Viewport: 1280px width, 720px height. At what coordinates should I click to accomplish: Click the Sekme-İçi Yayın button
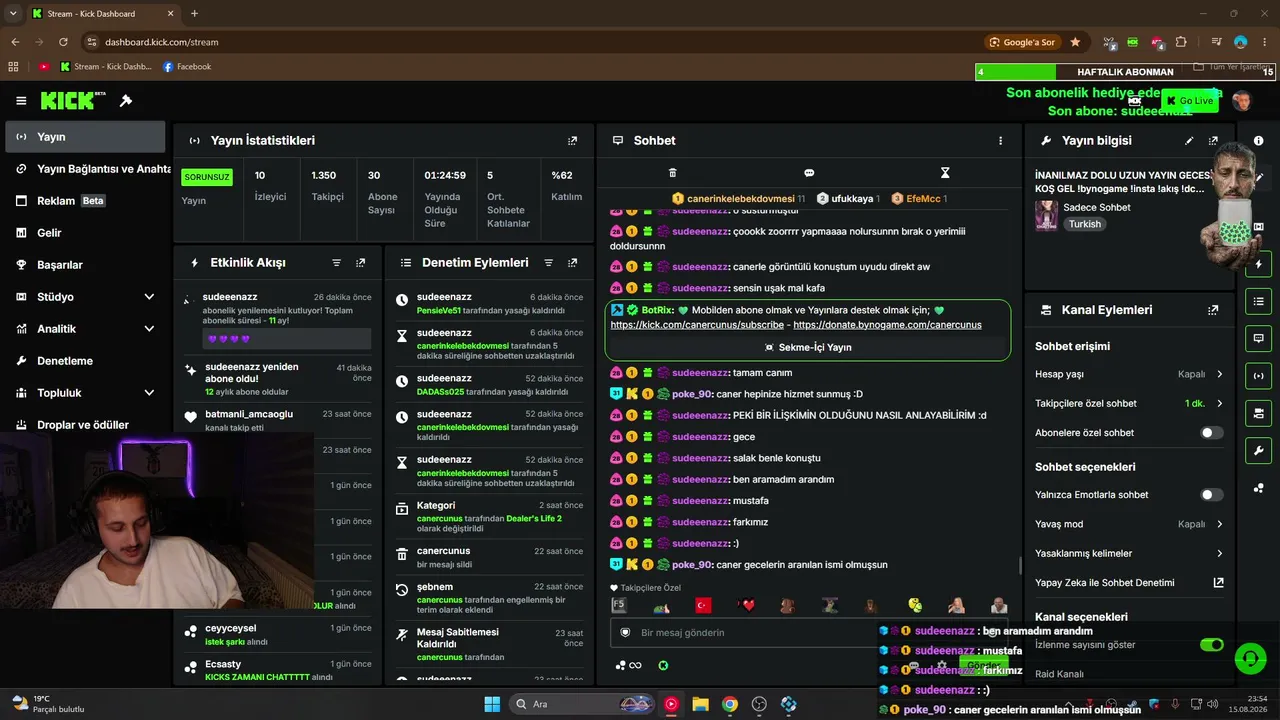click(x=808, y=347)
